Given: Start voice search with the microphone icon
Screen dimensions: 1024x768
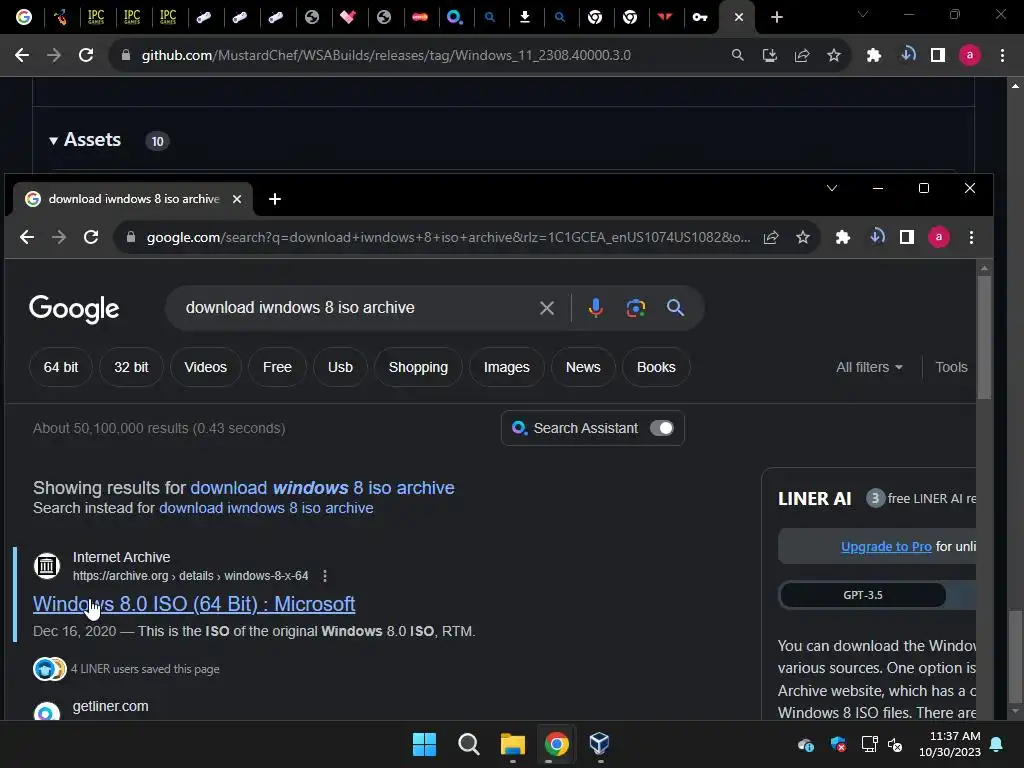Looking at the screenshot, I should (595, 308).
